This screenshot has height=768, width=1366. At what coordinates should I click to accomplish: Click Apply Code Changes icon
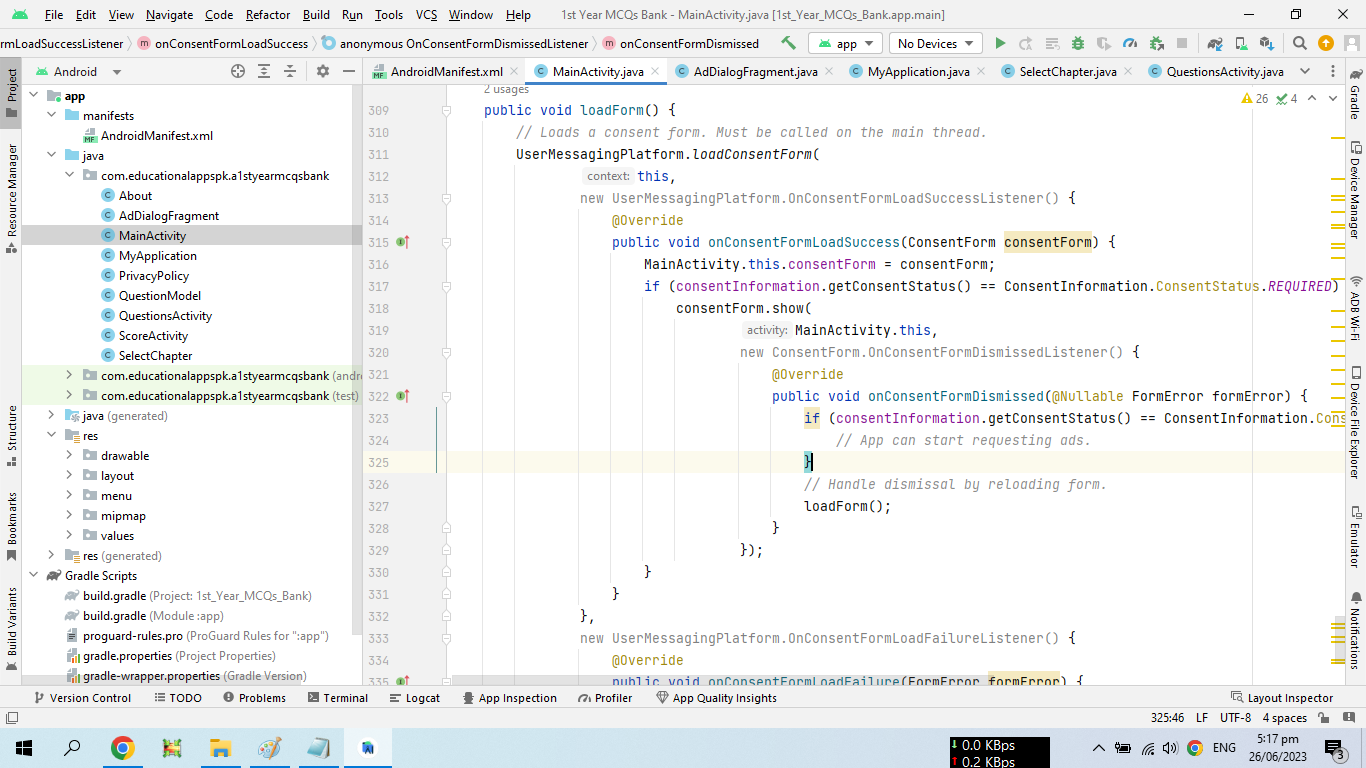pos(1052,43)
